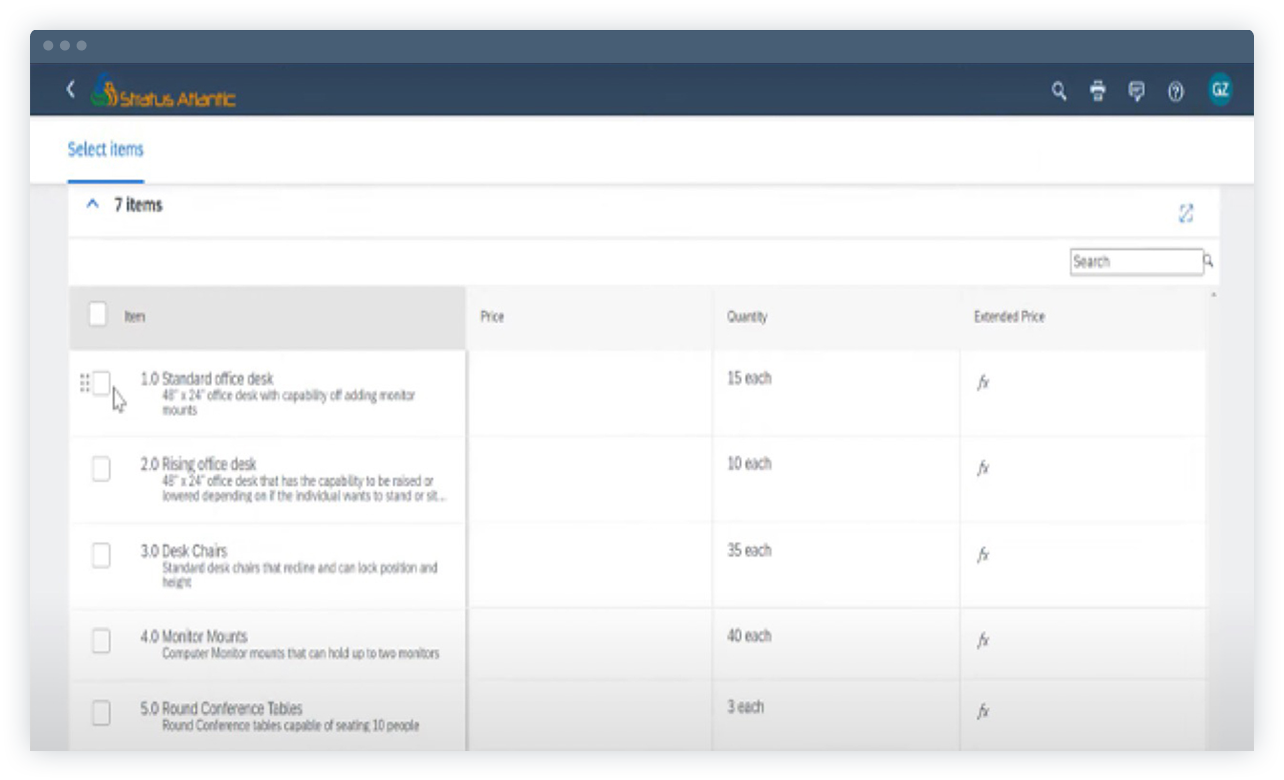This screenshot has height=780, width=1284.
Task: Grab the drag handle for item 1.0
Action: pos(86,382)
